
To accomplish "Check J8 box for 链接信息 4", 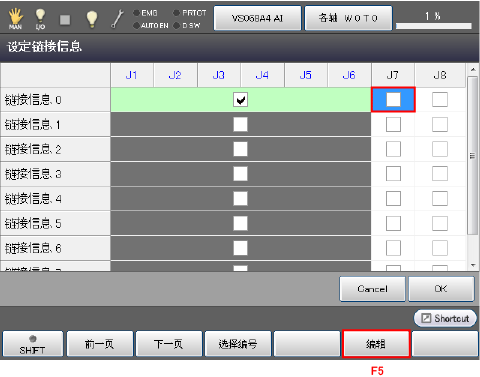I will pyautogui.click(x=440, y=199).
